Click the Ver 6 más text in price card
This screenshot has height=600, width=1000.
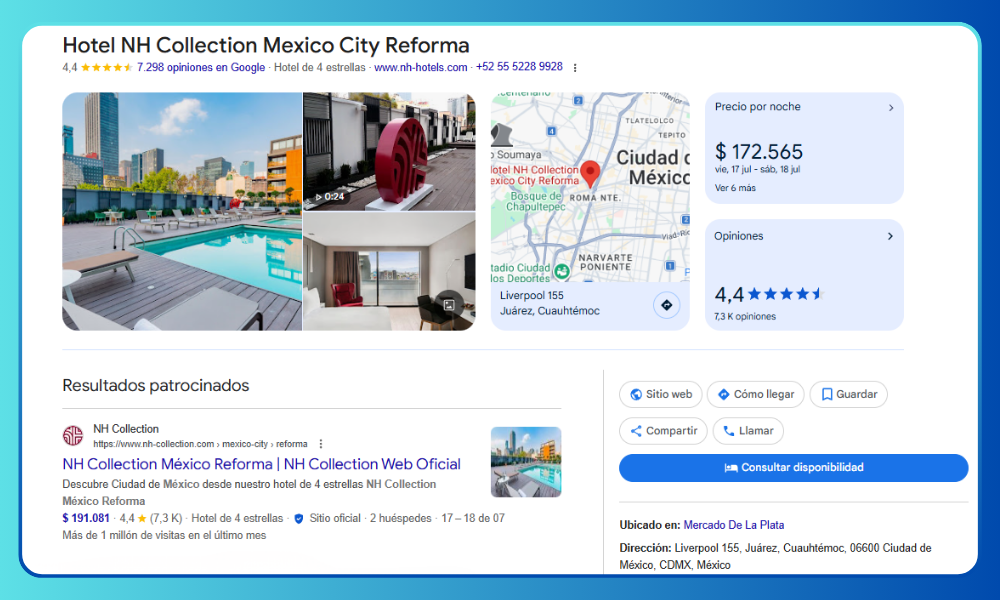coord(735,188)
